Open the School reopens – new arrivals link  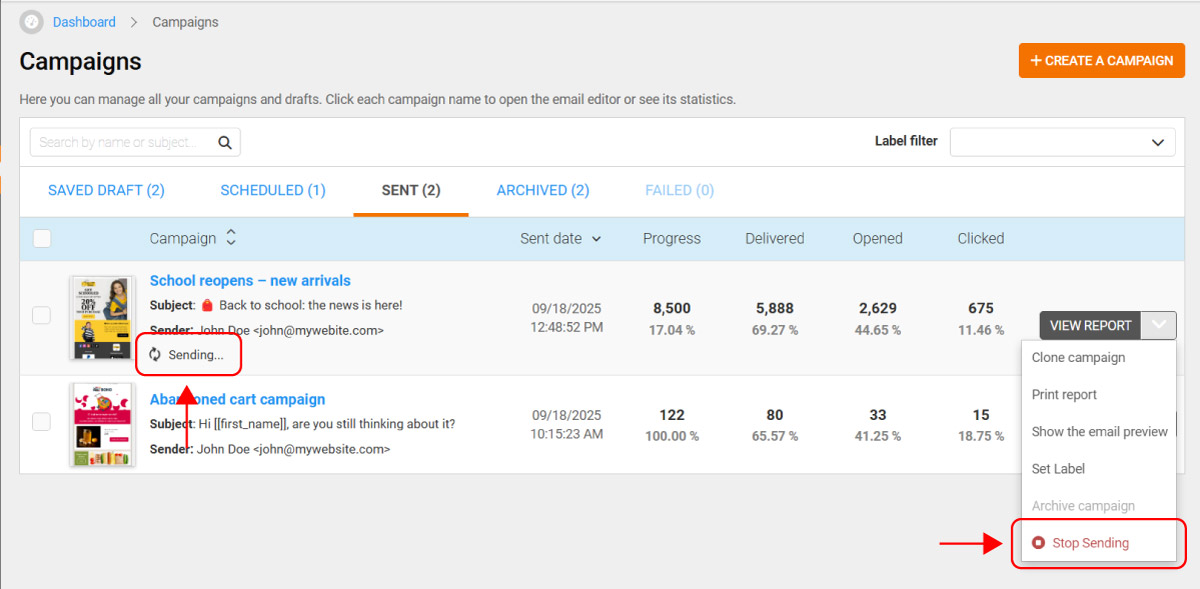click(x=250, y=281)
